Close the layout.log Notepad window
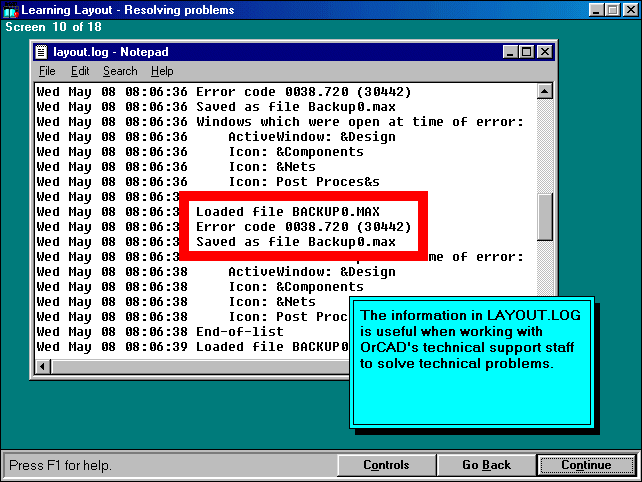Screen dimensions: 642x482 click(x=545, y=51)
